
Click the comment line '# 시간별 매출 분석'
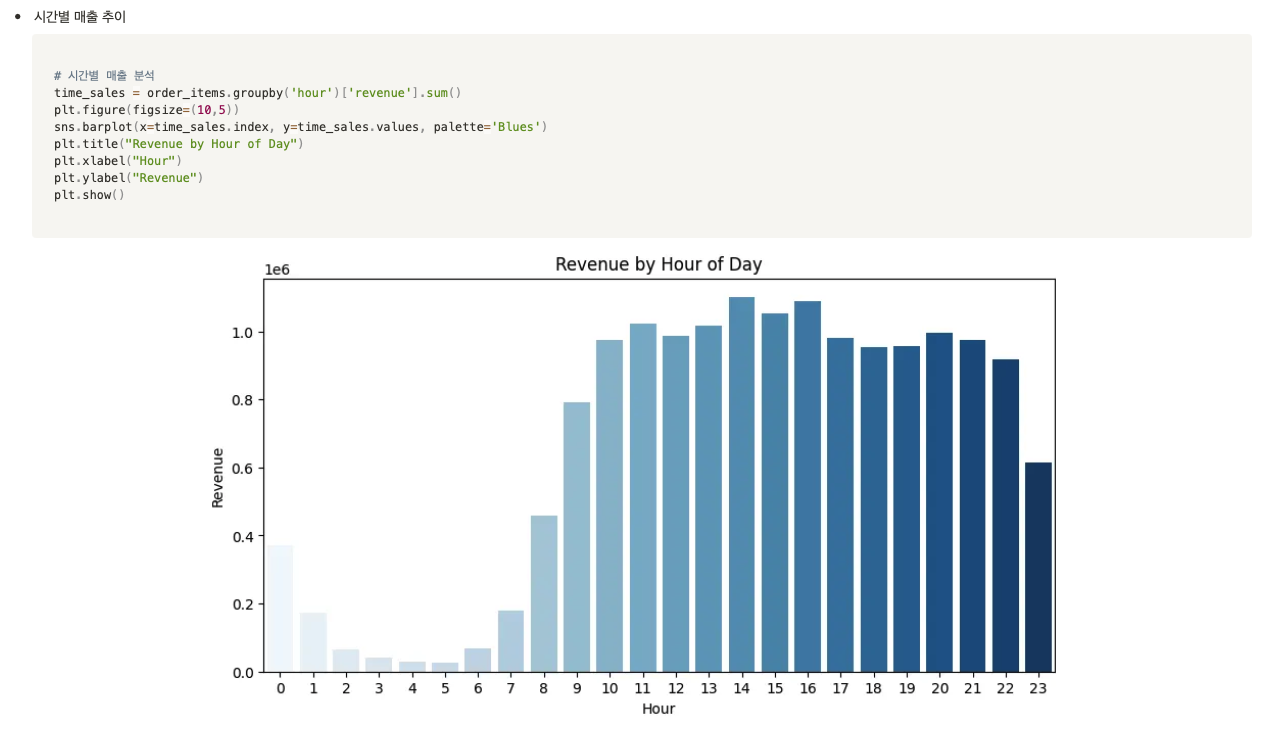click(104, 76)
